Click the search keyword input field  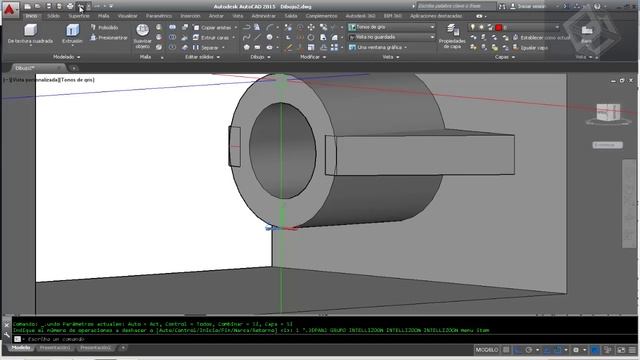click(x=456, y=6)
